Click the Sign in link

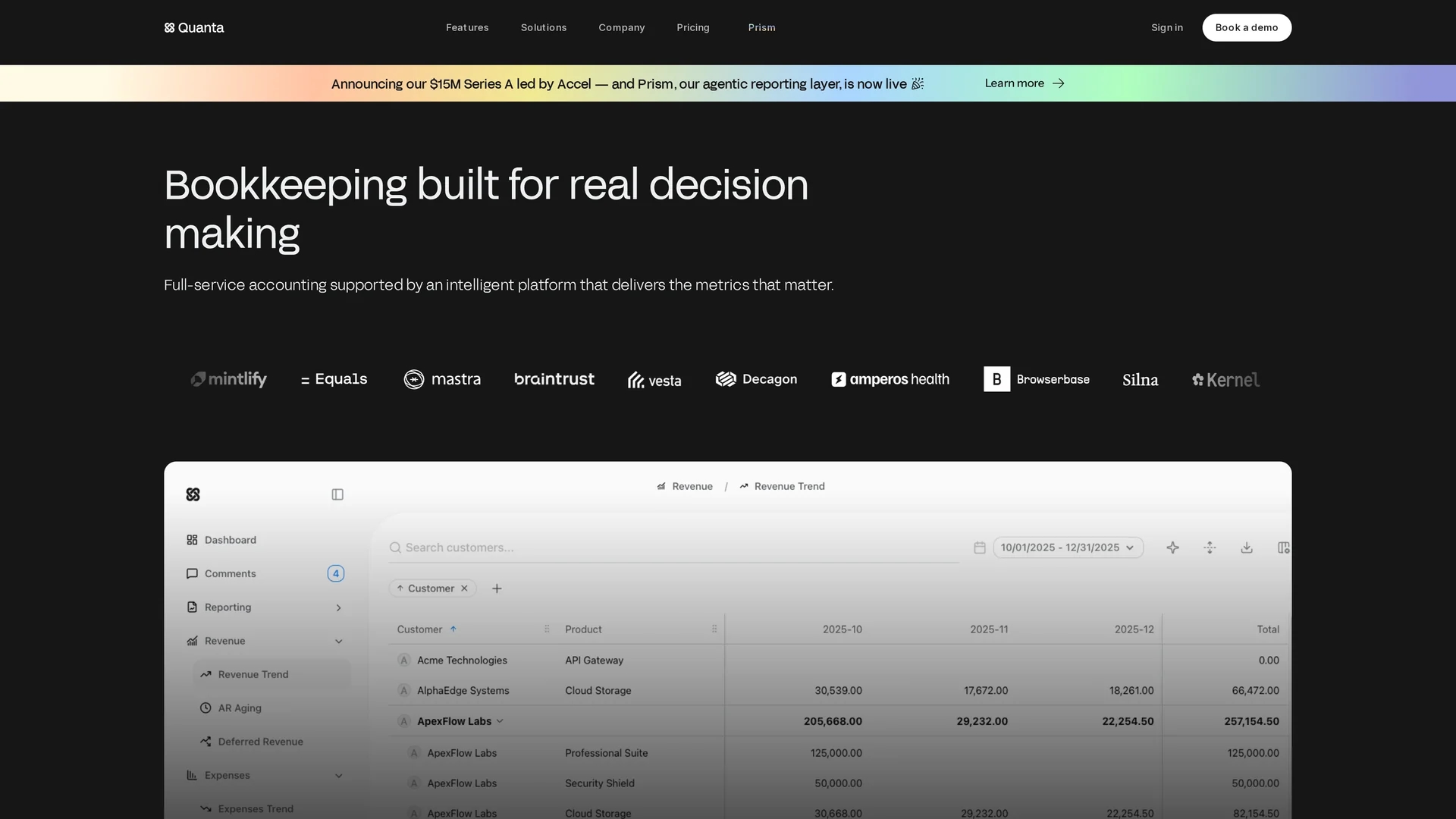click(x=1167, y=27)
